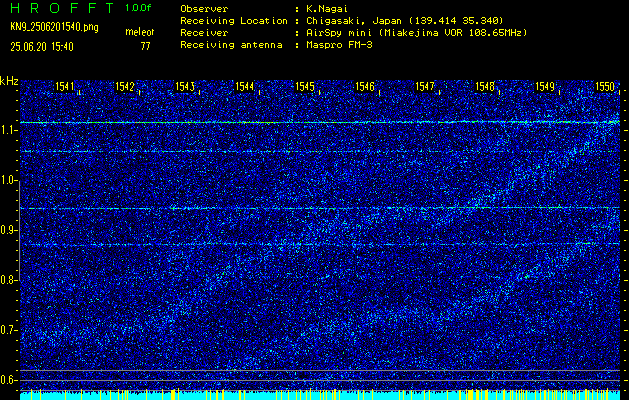Select the AirSpy mini receiver value
The height and width of the screenshot is (400, 629).
[x=416, y=33]
